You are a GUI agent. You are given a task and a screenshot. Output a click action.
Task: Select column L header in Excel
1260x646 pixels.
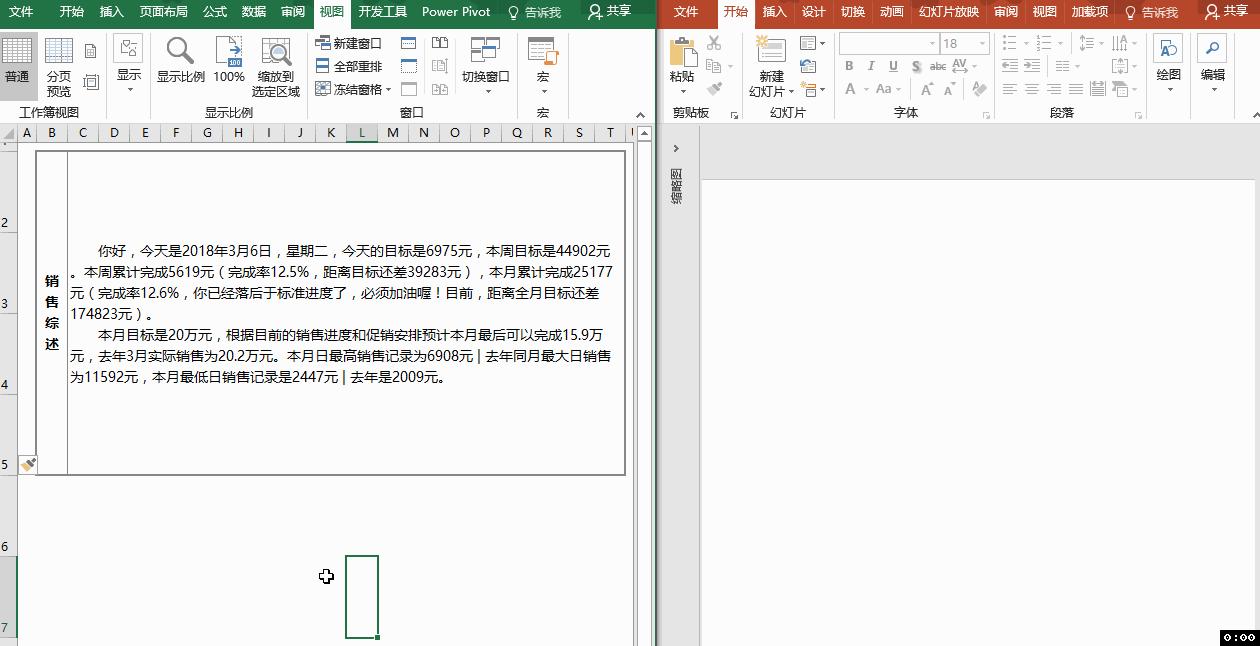coord(361,133)
